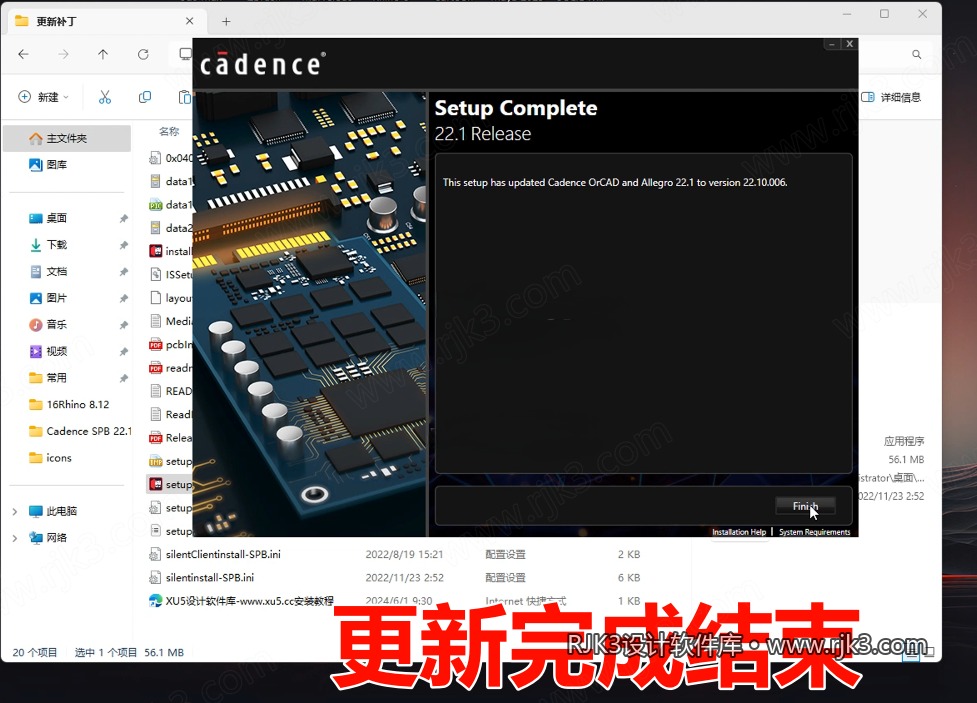Click the Copy icon in toolbar
This screenshot has width=977, height=703.
pyautogui.click(x=145, y=97)
